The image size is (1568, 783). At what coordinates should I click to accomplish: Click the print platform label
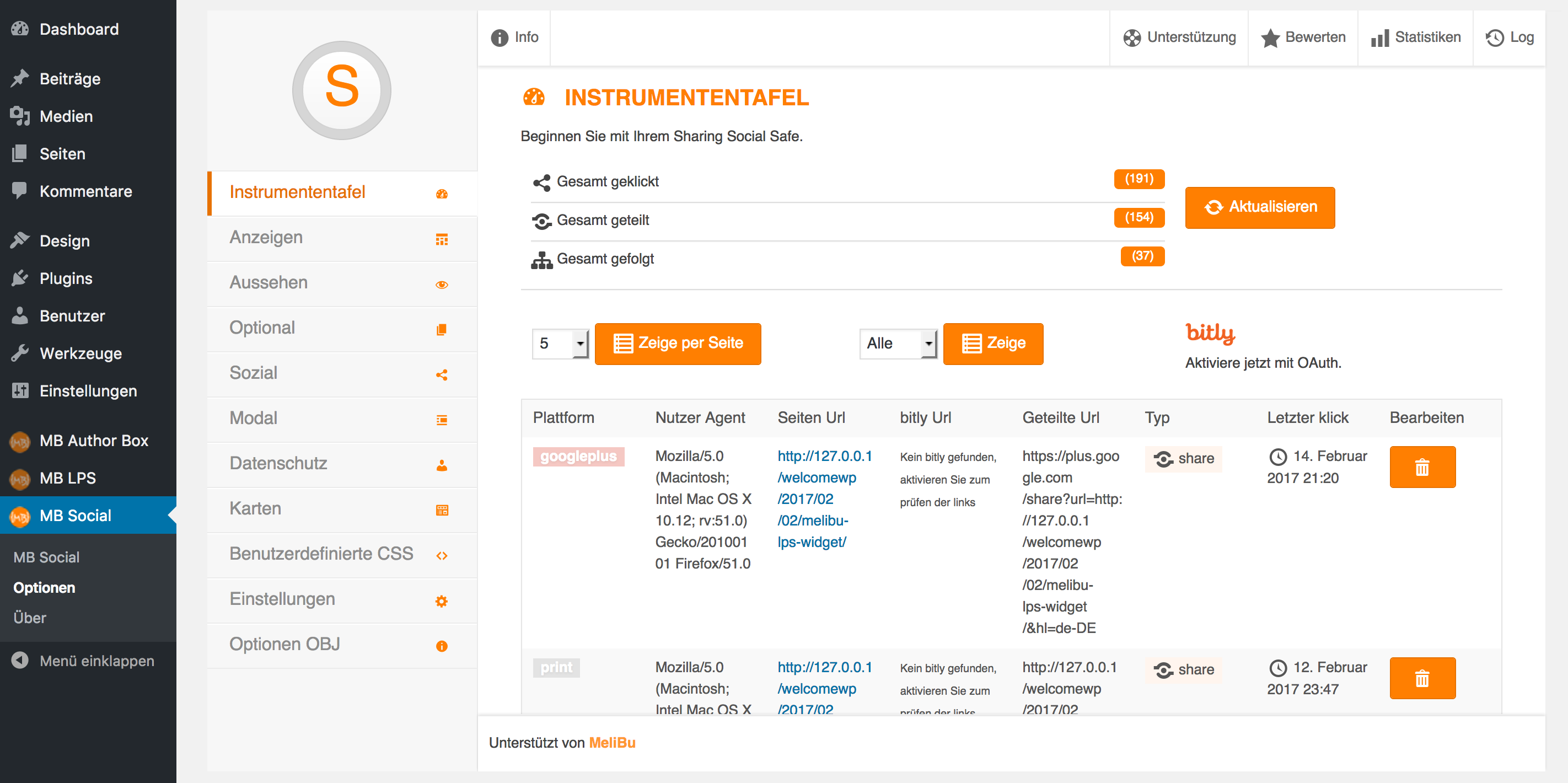(x=556, y=668)
